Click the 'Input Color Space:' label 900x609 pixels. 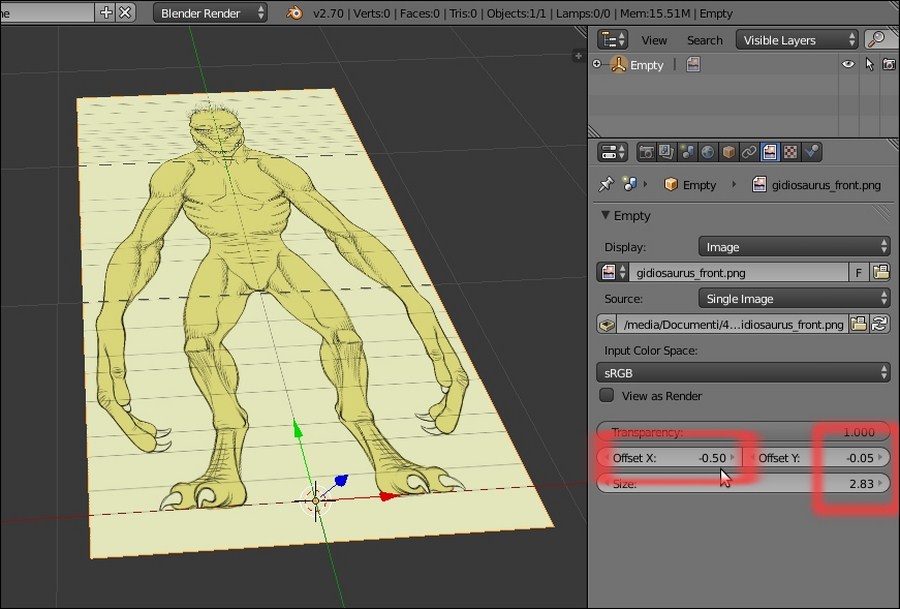pyautogui.click(x=651, y=350)
